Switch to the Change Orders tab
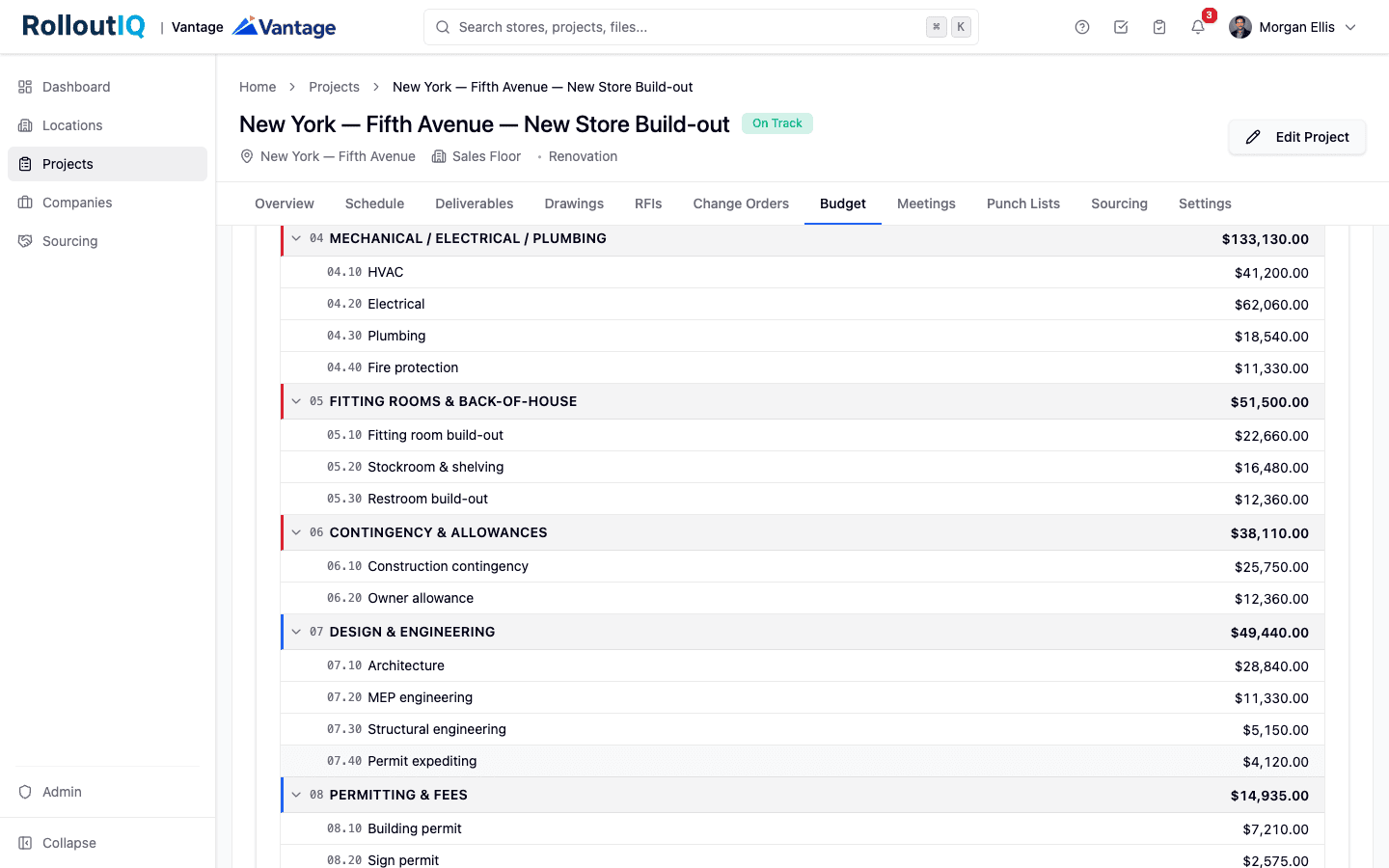Image resolution: width=1389 pixels, height=868 pixels. click(741, 203)
